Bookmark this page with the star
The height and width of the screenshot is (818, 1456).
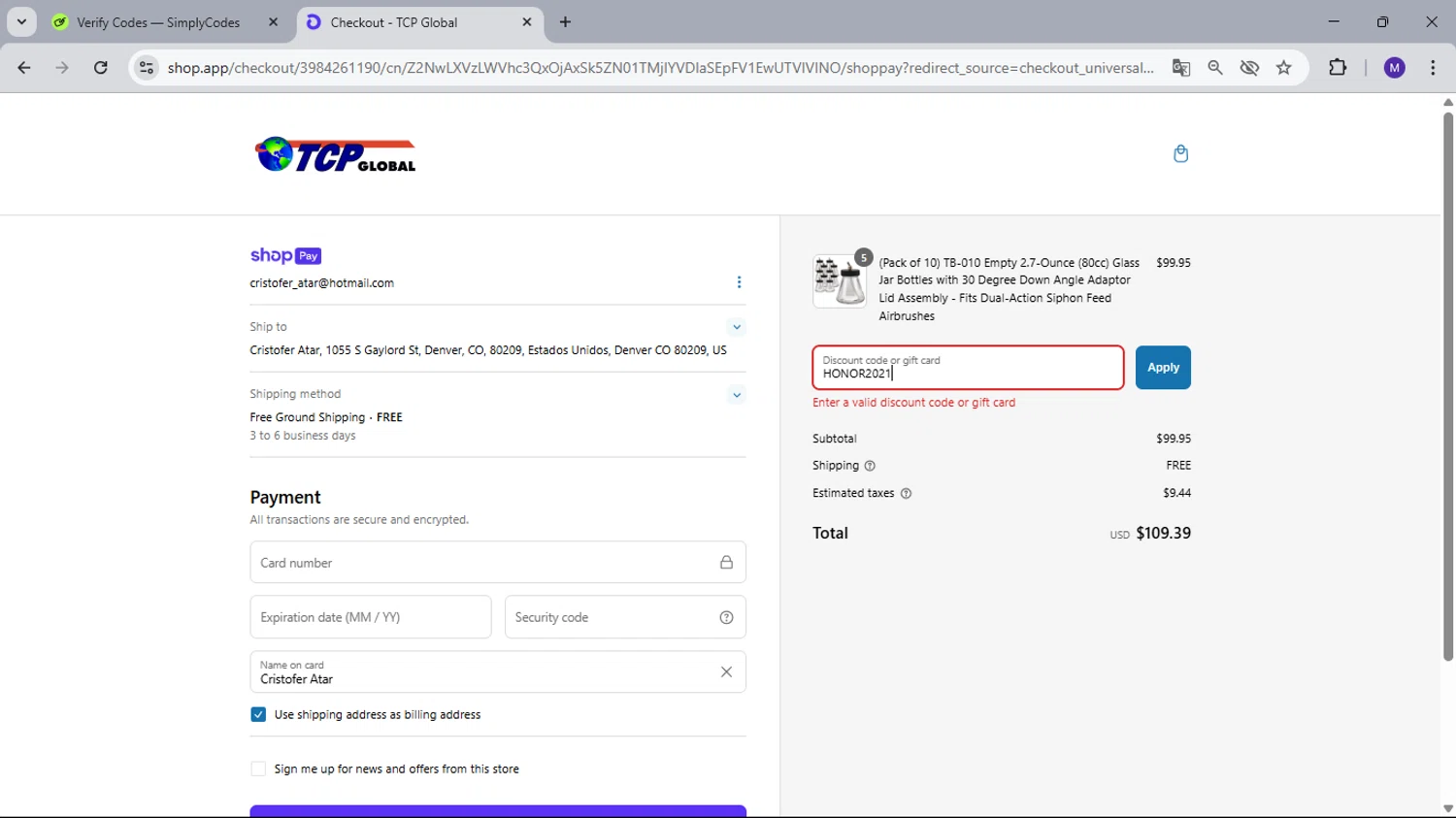[1284, 68]
